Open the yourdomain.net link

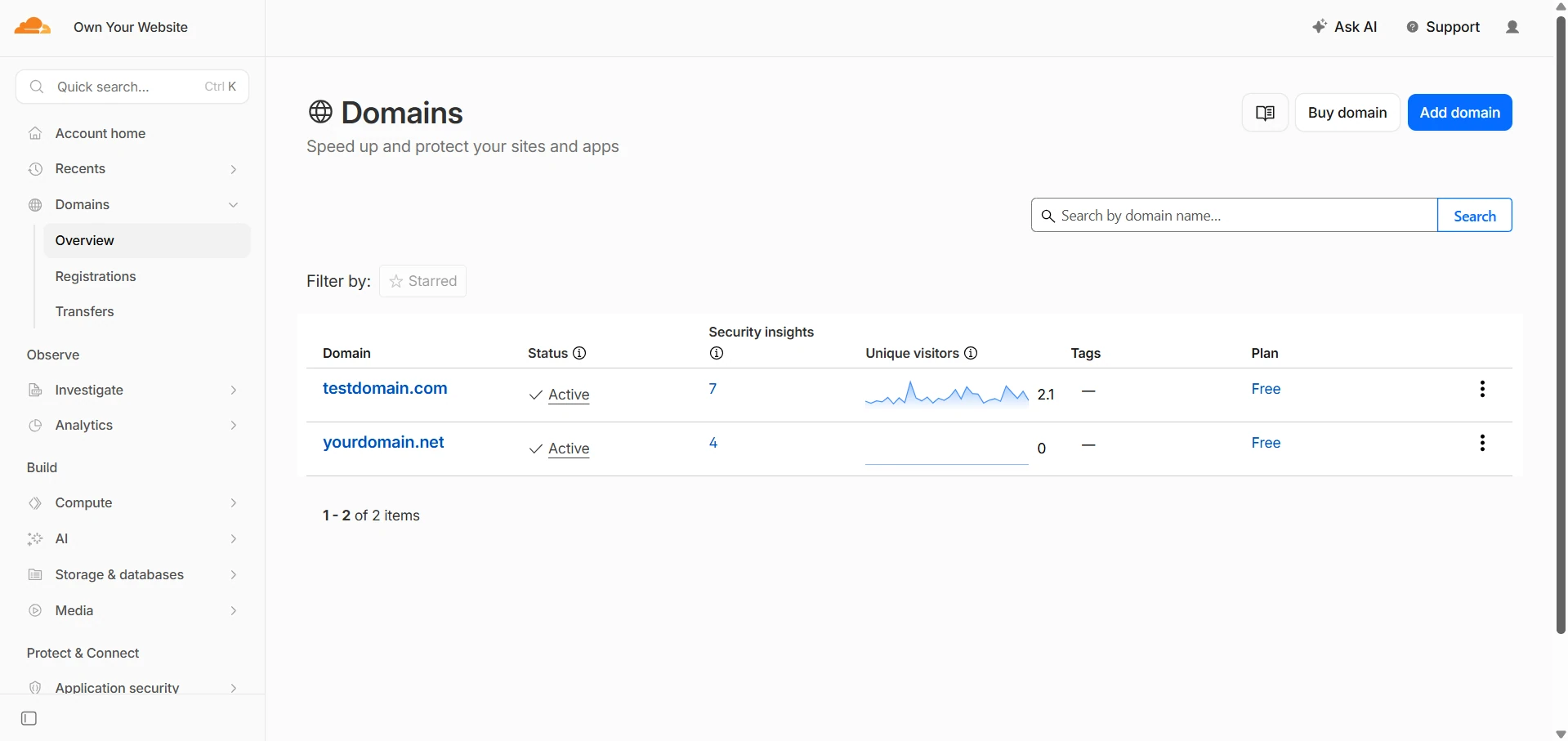coord(383,442)
